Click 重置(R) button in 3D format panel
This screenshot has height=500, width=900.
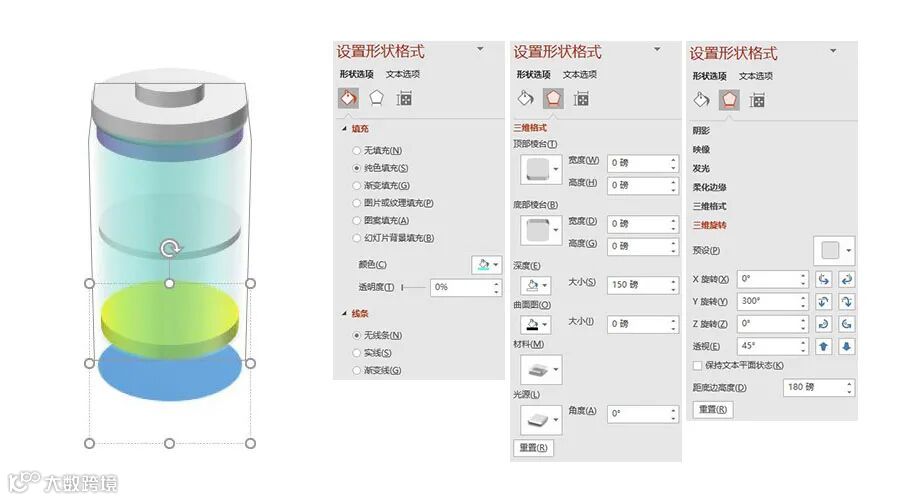533,448
